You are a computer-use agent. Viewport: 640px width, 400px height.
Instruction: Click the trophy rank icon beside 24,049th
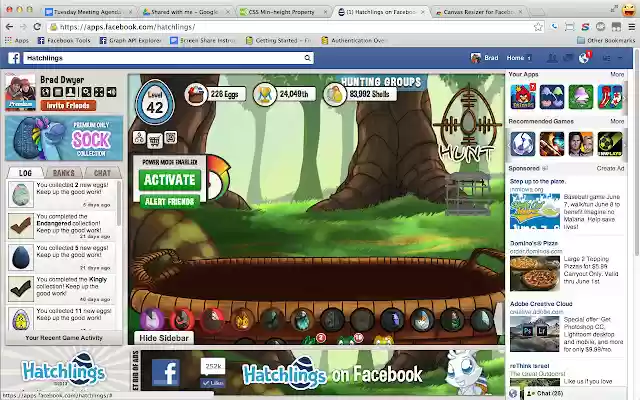(264, 94)
